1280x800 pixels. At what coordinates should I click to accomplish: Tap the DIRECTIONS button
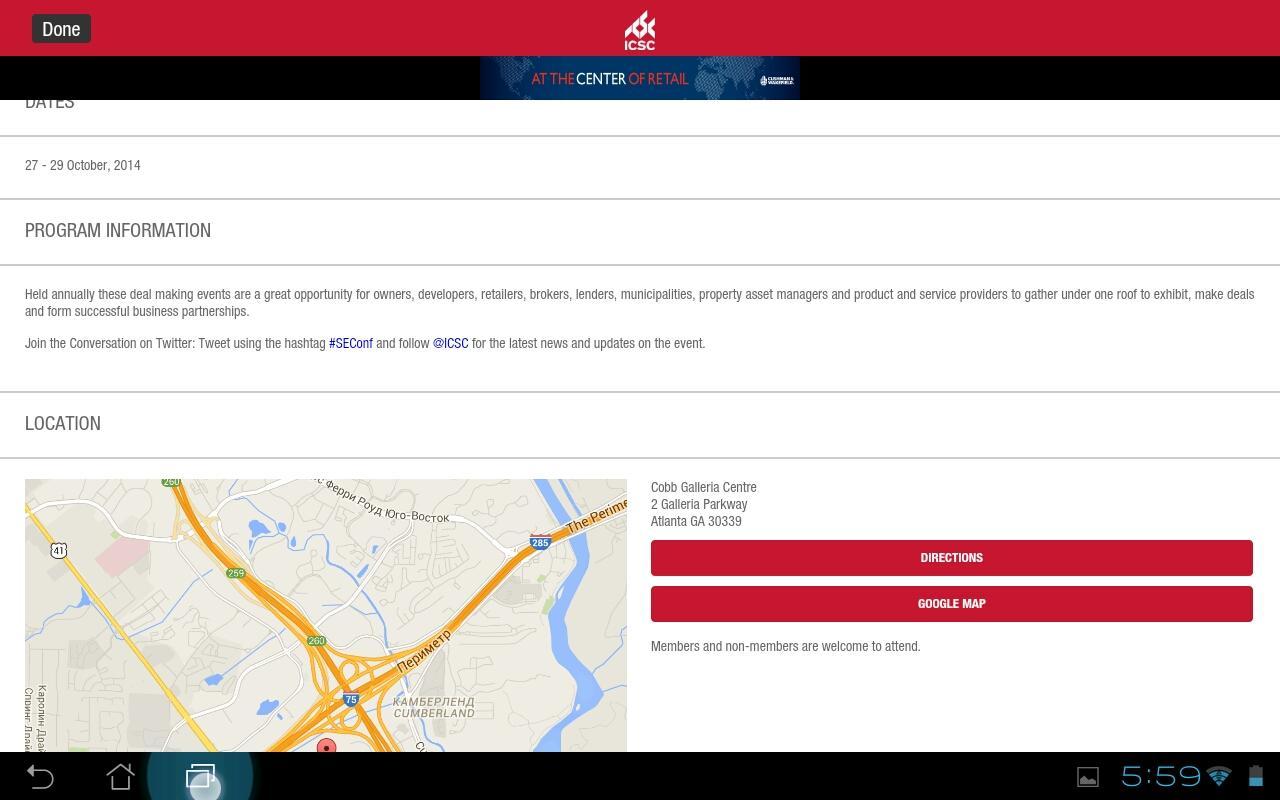(x=951, y=557)
